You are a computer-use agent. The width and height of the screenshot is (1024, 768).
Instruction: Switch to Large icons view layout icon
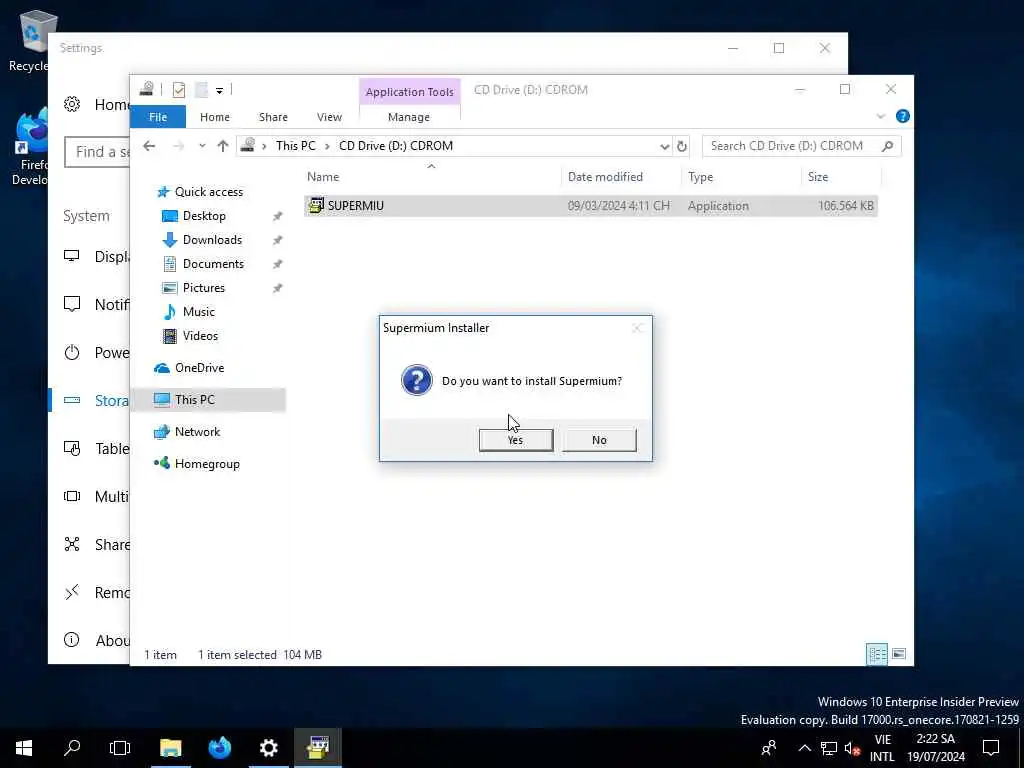coord(899,654)
